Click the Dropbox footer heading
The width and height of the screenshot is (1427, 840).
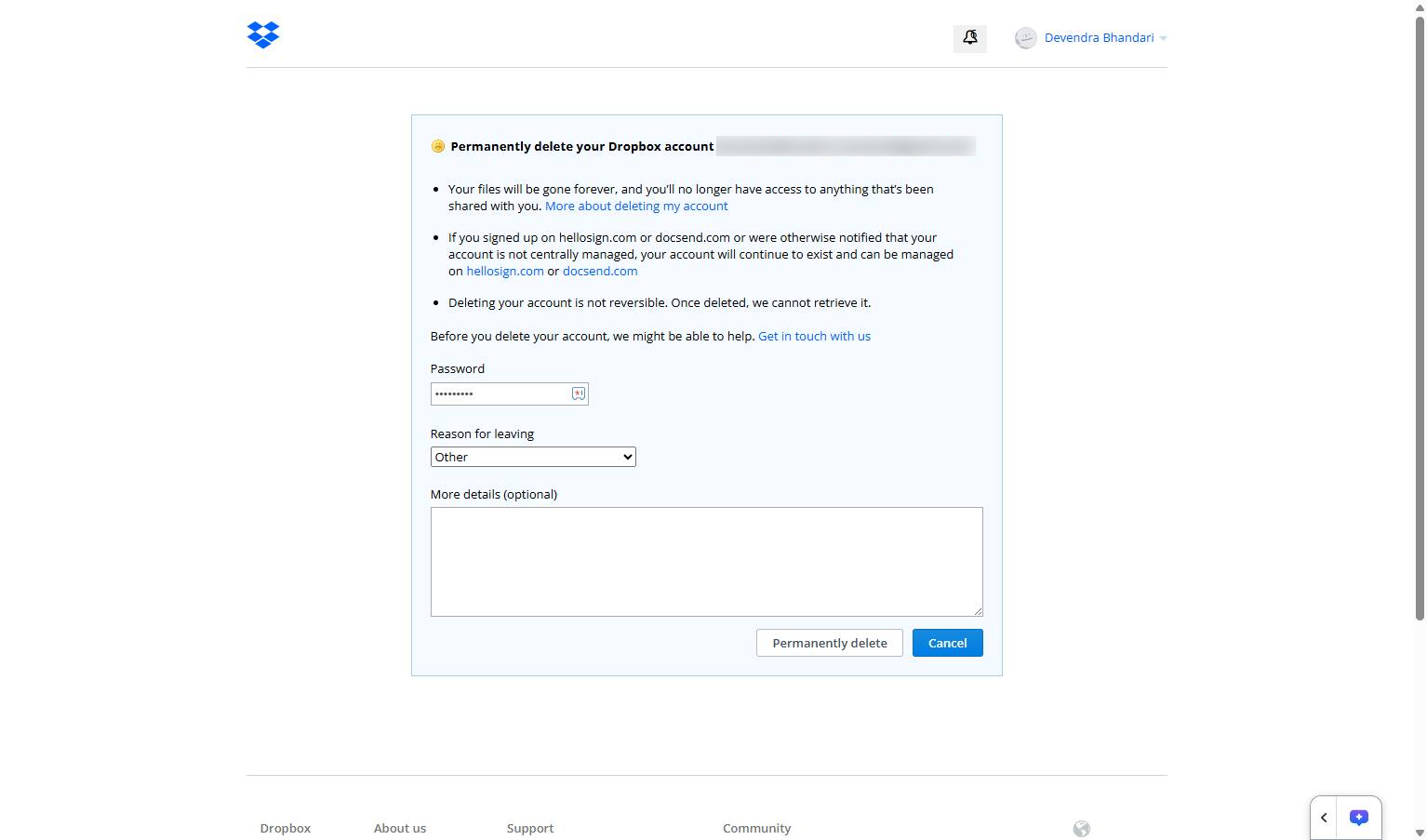(x=286, y=828)
